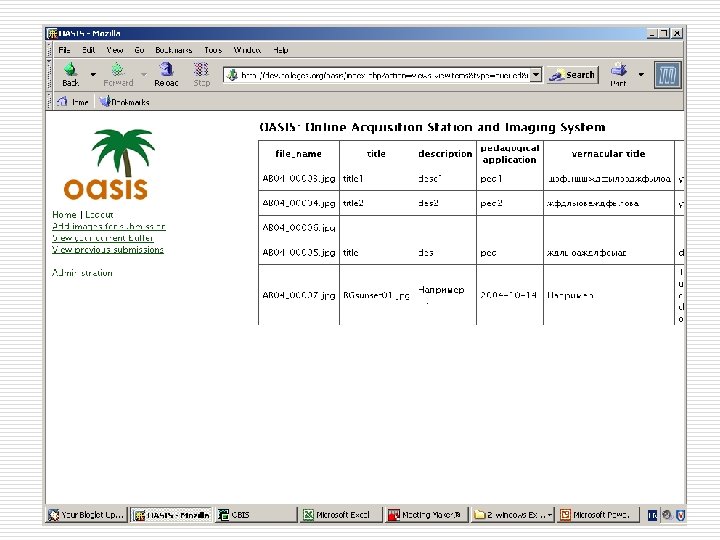The width and height of the screenshot is (720, 540).
Task: Select the AB04_00004.jpg file name cell
Action: click(299, 203)
